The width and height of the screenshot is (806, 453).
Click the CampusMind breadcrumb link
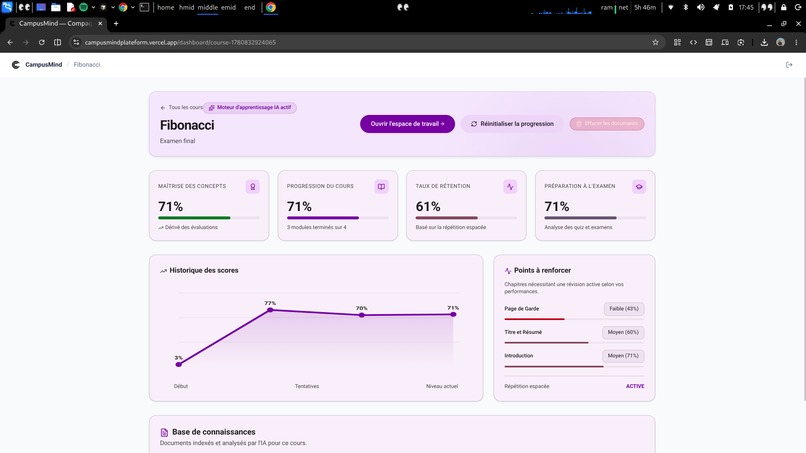tap(43, 65)
